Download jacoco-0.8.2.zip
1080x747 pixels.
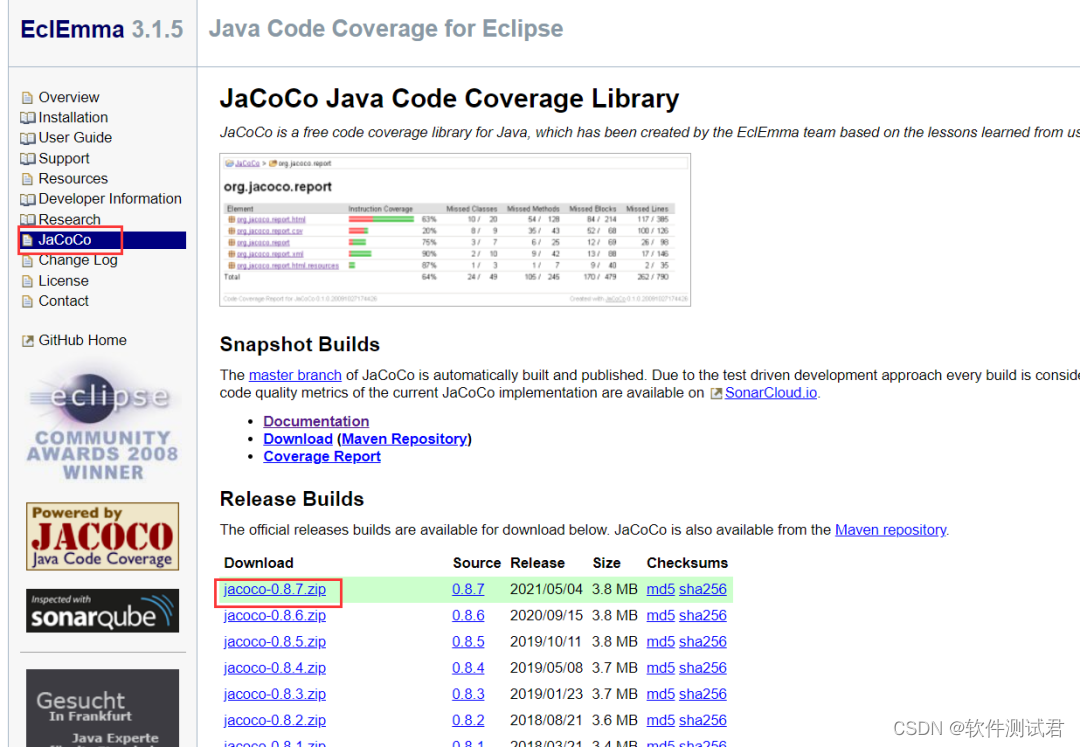(275, 720)
